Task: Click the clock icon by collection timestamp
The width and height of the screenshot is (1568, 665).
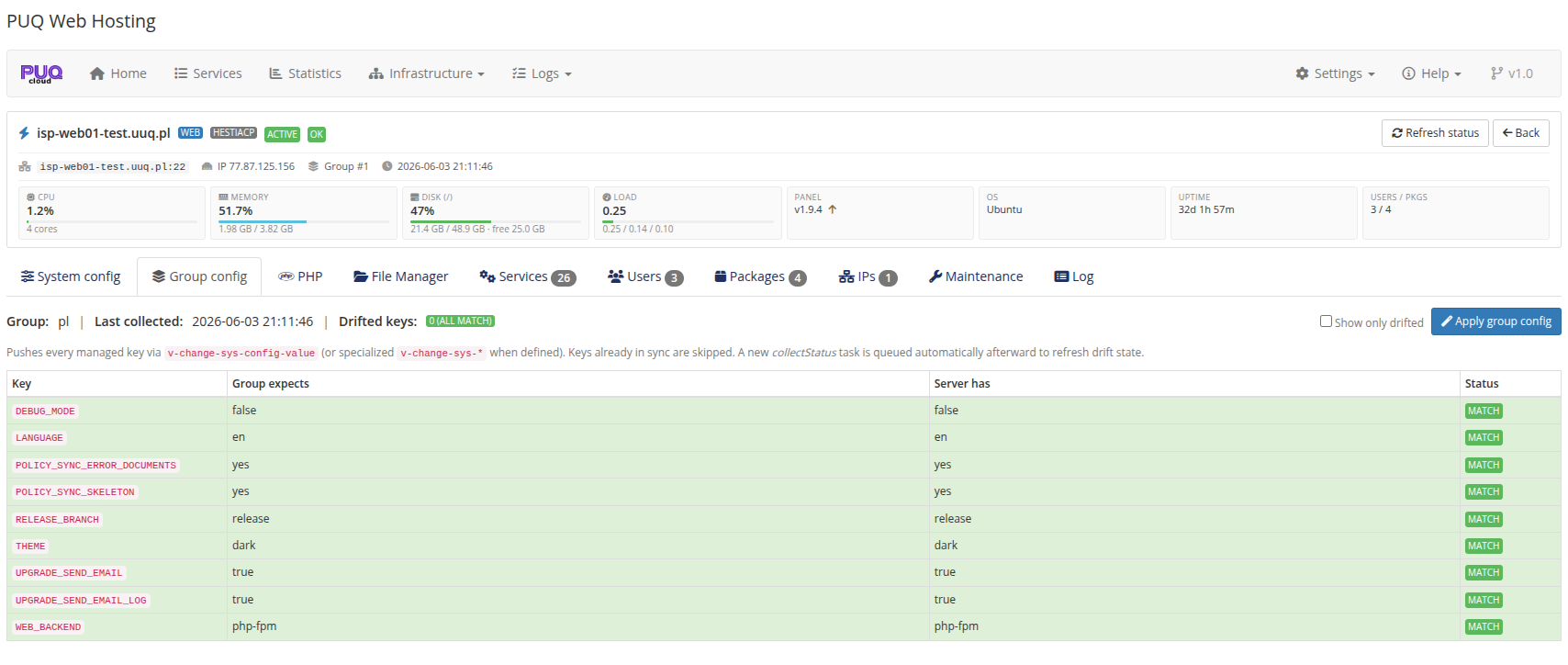Action: click(387, 166)
